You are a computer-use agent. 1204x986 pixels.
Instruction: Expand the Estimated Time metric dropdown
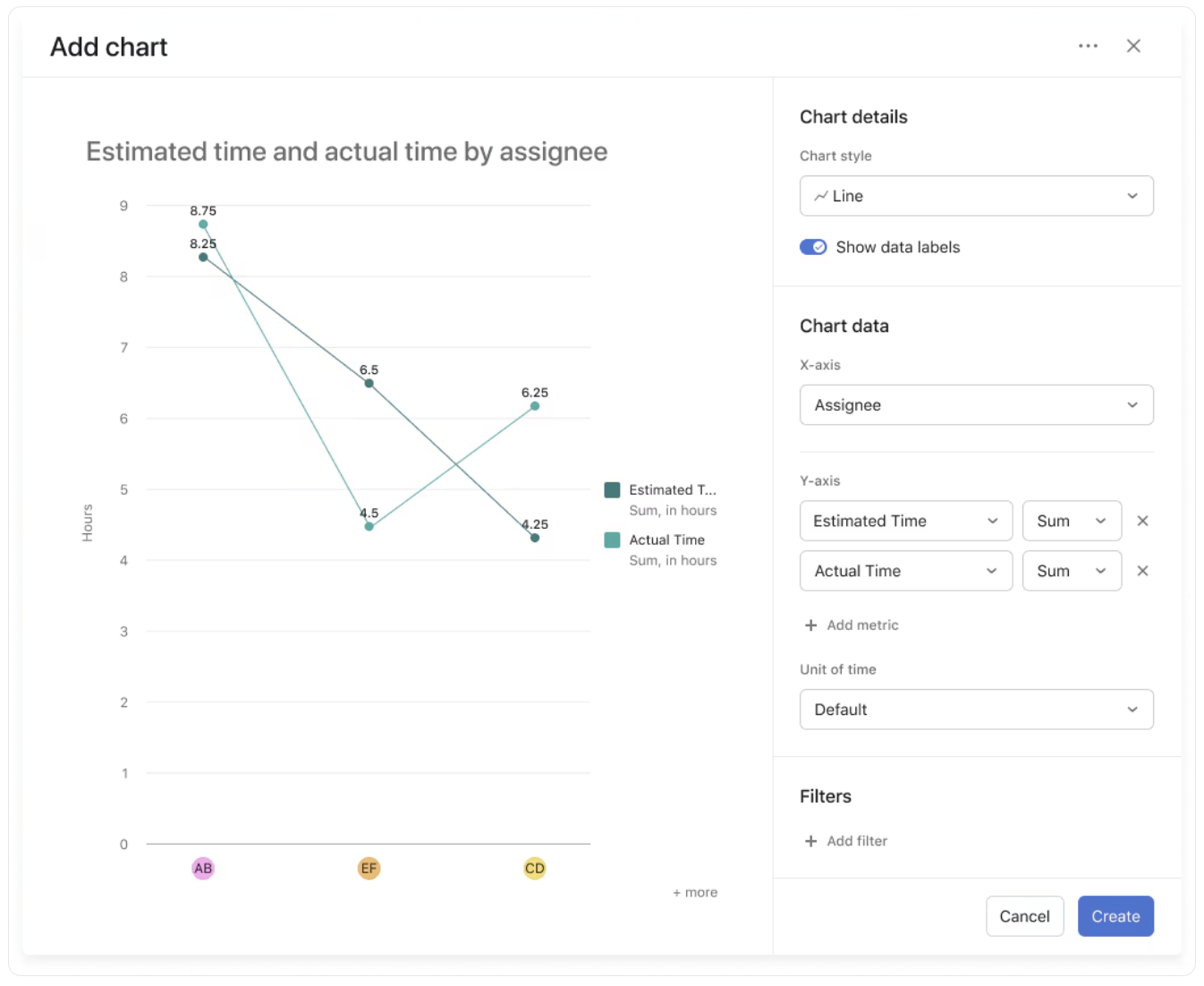(905, 521)
